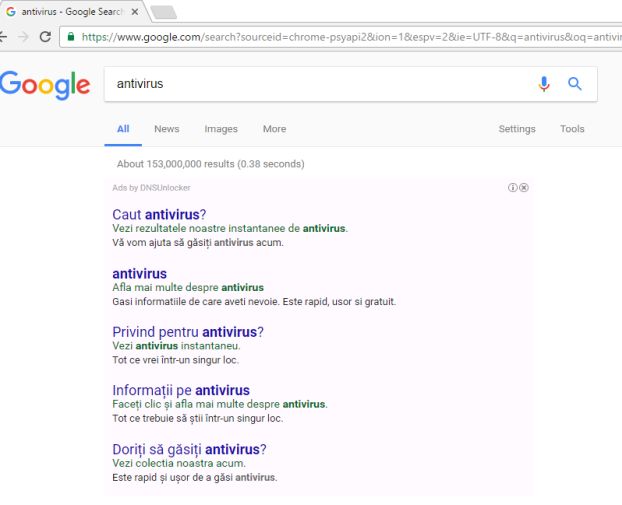Click 'Afla mai multe despre antivirus' text
Image resolution: width=622 pixels, height=505 pixels.
(x=188, y=288)
